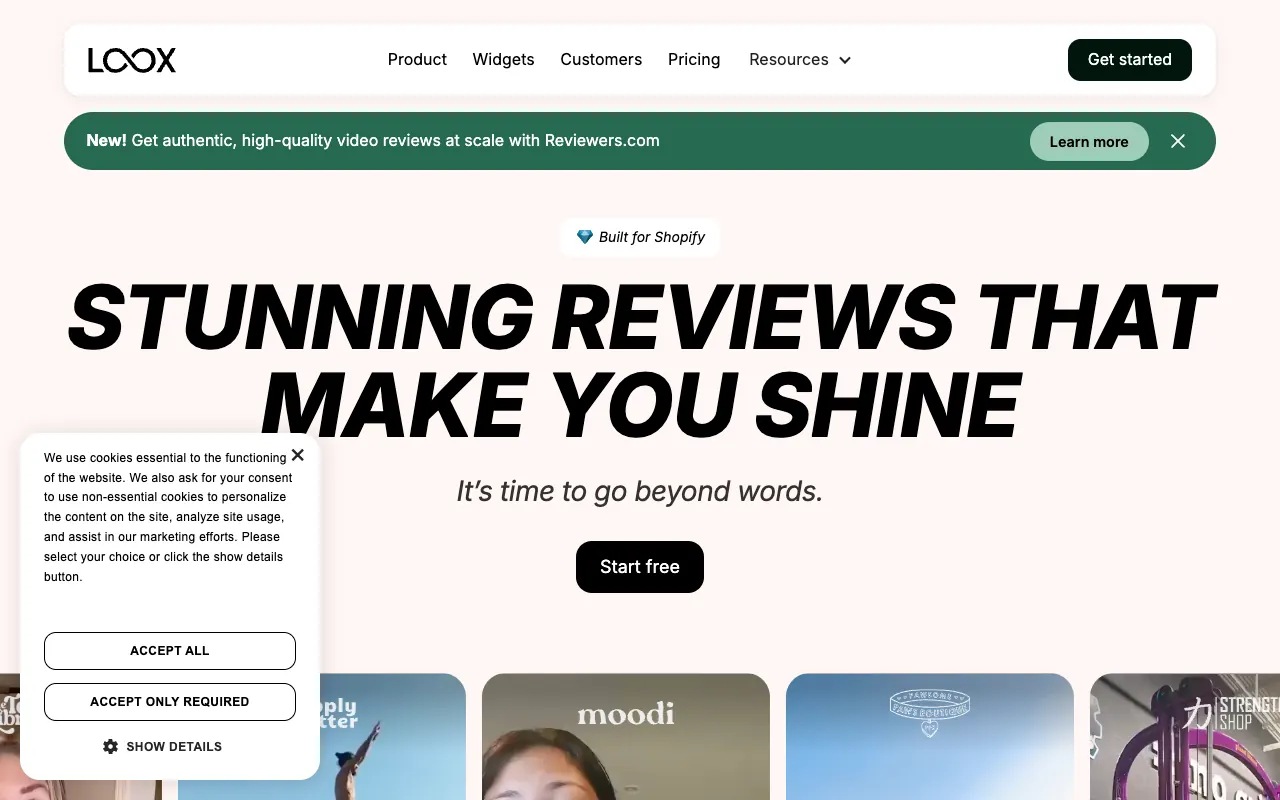Click the tagline "It's time to go beyond words."

click(x=640, y=491)
